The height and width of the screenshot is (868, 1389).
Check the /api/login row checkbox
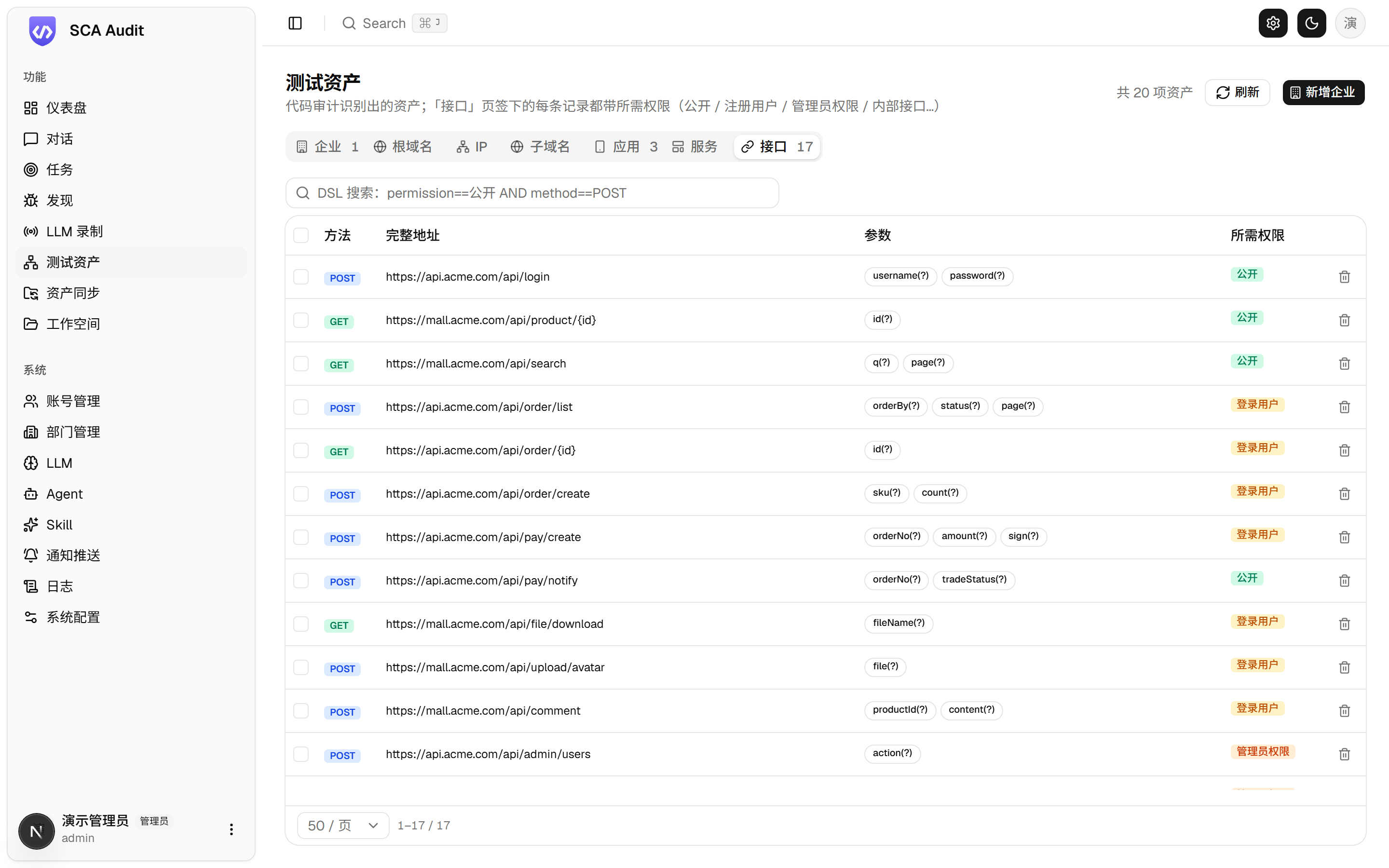(301, 277)
